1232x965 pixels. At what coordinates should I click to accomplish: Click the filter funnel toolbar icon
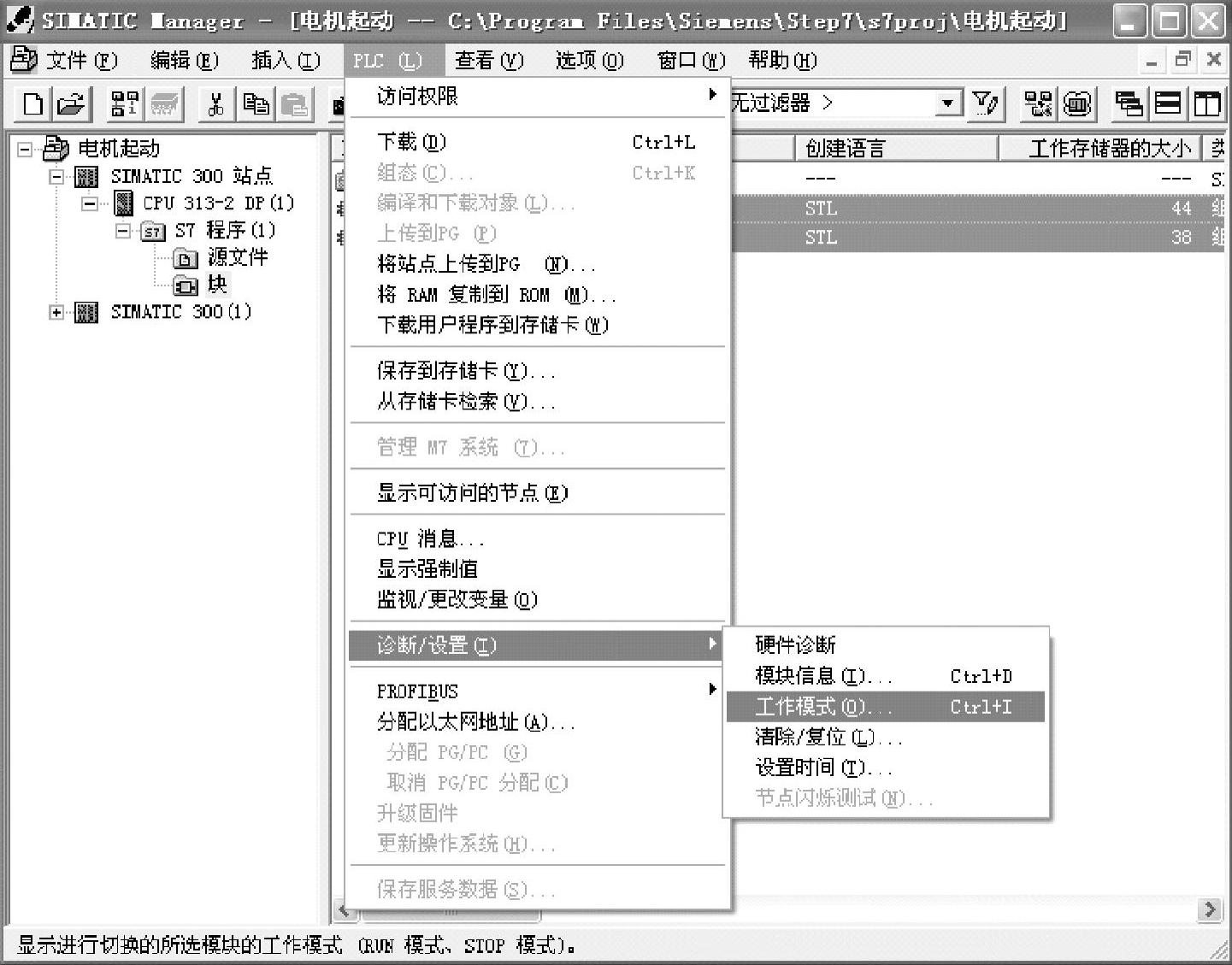tap(986, 104)
